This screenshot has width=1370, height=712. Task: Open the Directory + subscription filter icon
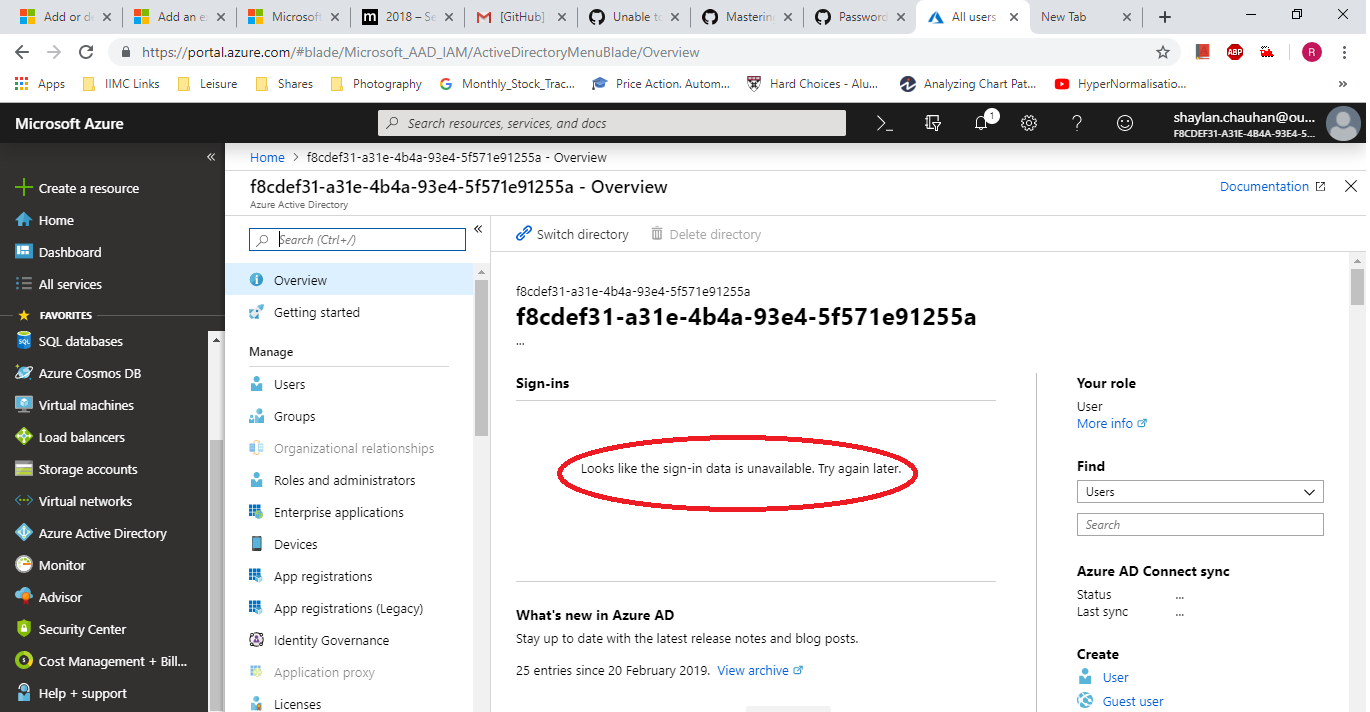(933, 123)
